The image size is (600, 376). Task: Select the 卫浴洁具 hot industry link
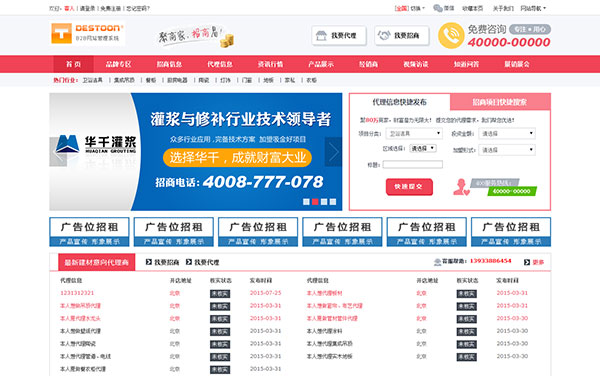[93, 80]
